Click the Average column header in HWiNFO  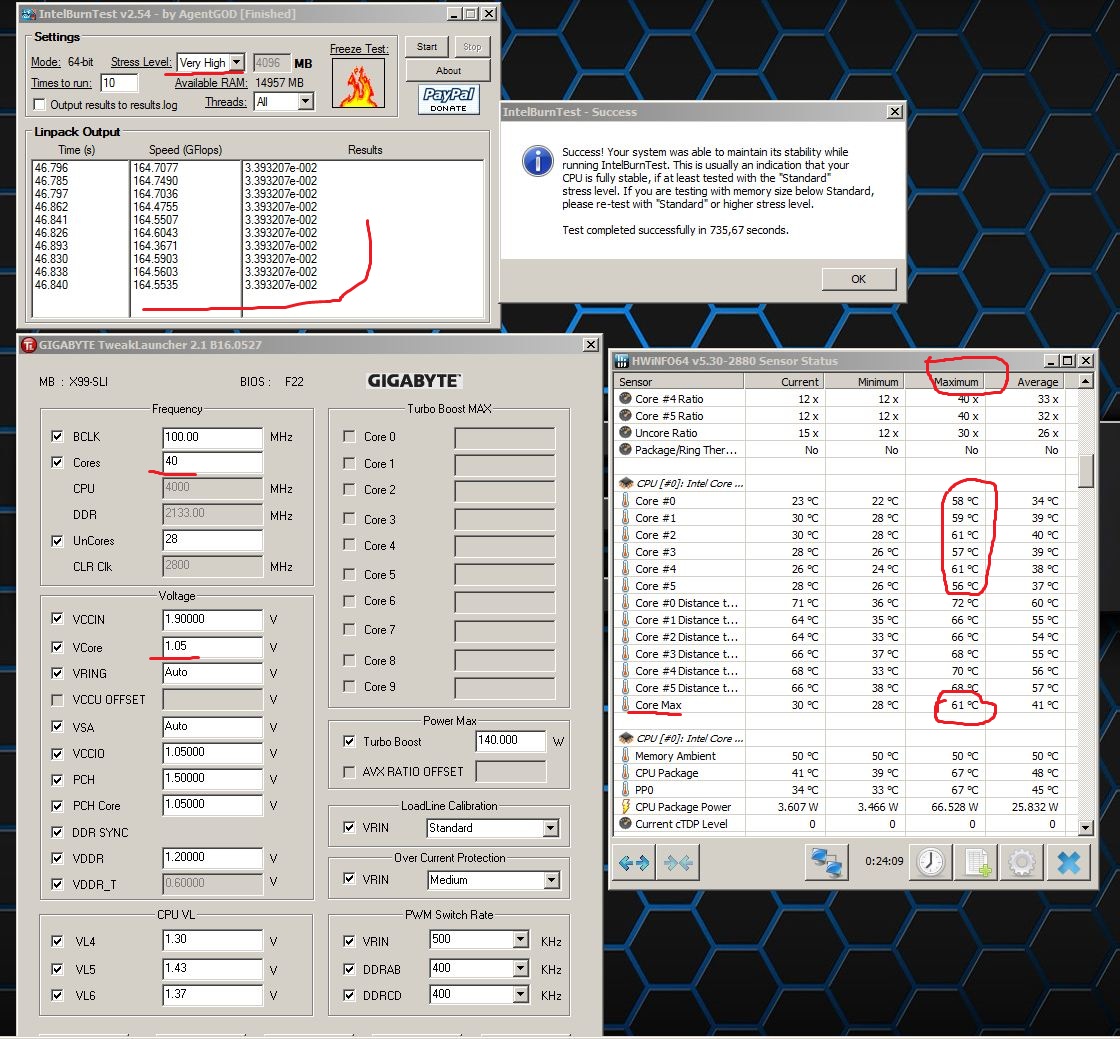coord(1024,382)
